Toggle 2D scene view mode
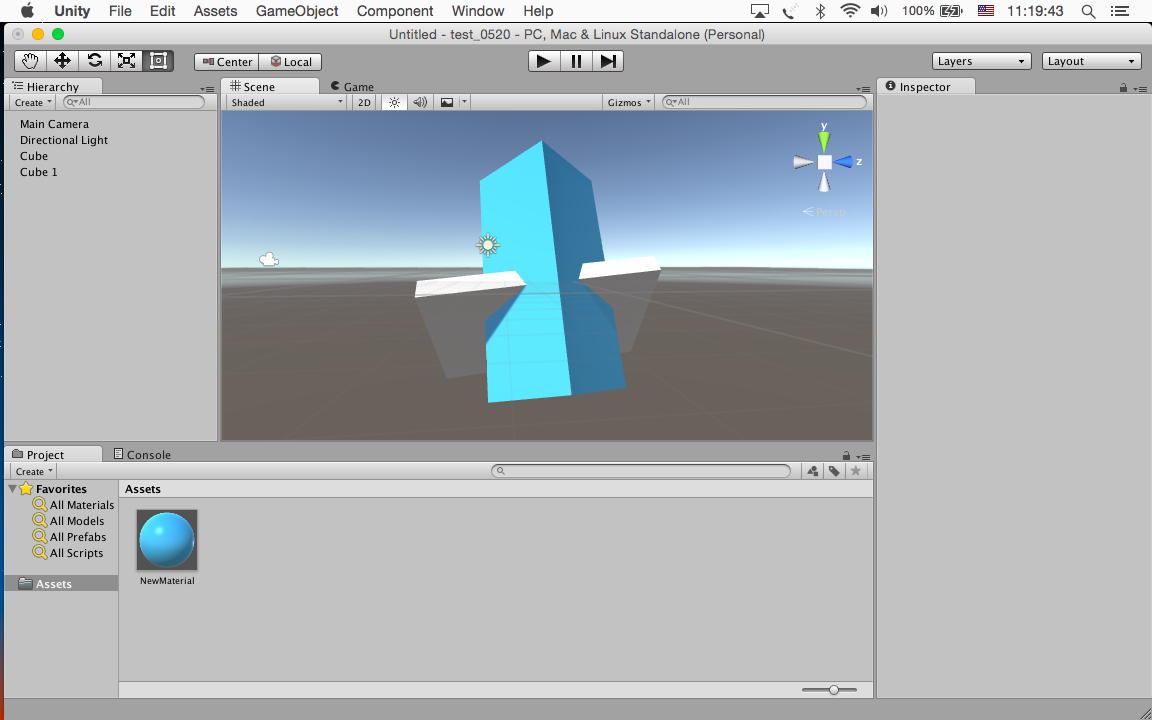 click(364, 102)
